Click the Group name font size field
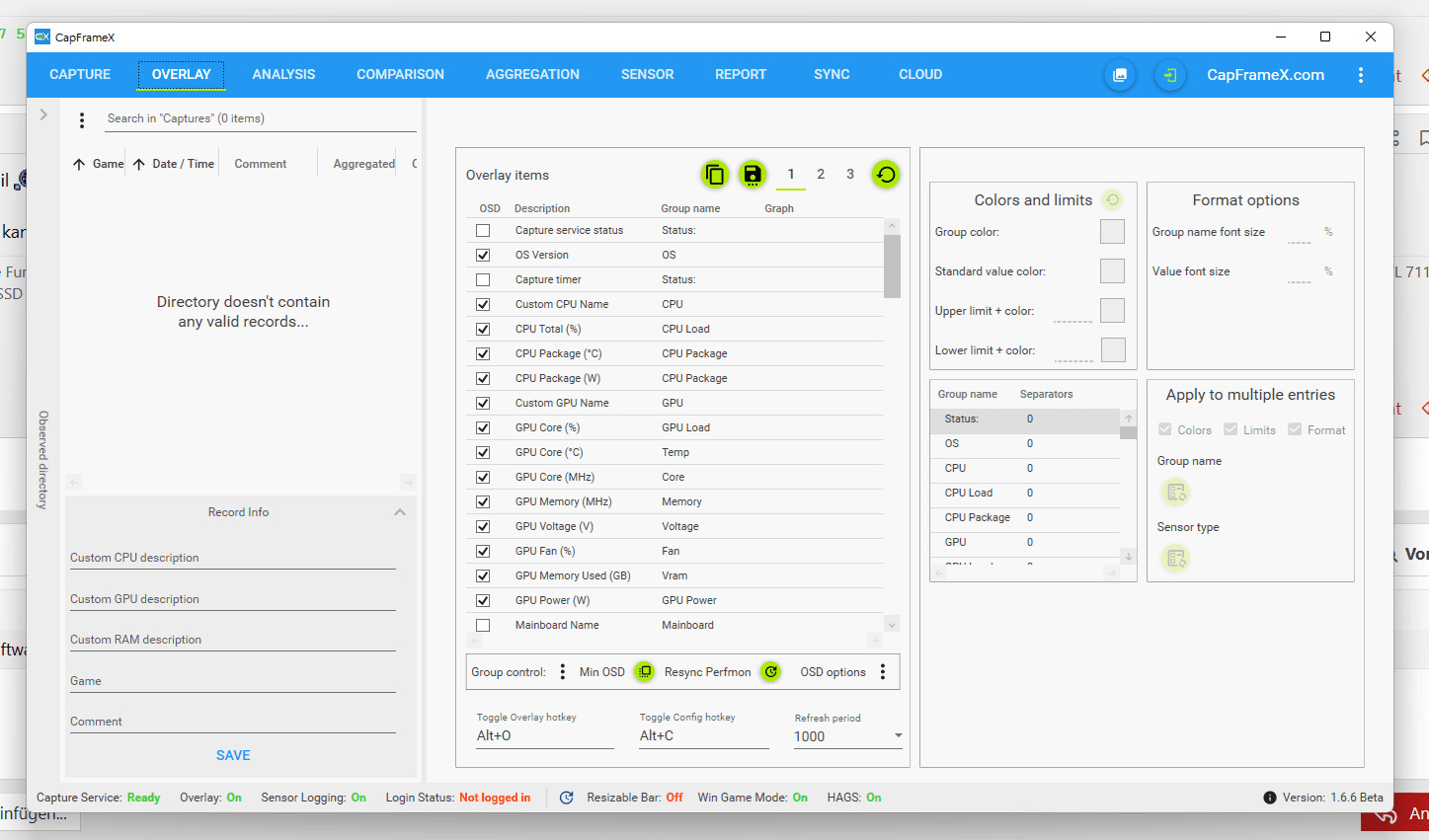Screen dimensions: 1429x840 (1299, 233)
